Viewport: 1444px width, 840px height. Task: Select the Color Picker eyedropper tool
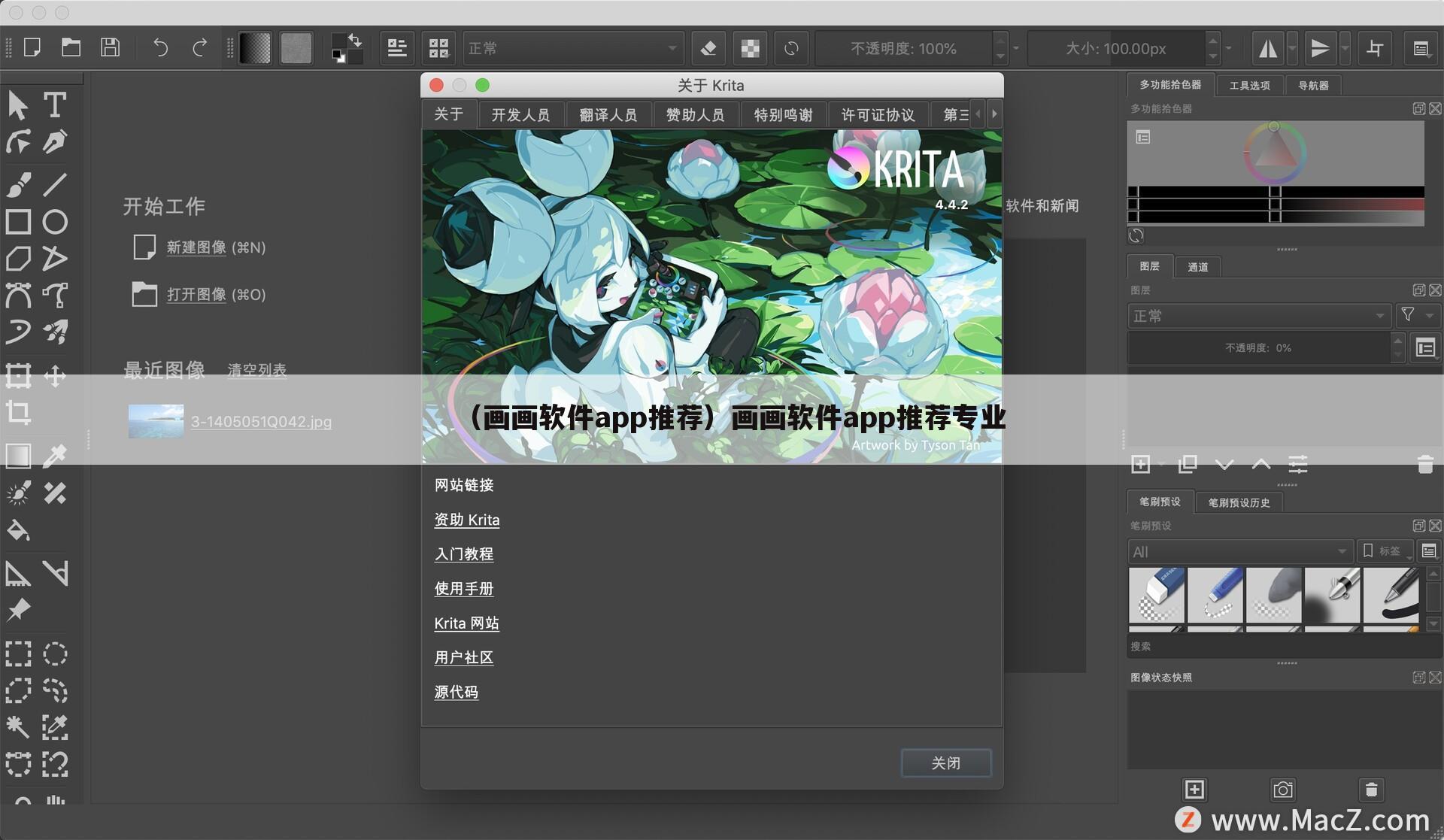click(x=54, y=456)
